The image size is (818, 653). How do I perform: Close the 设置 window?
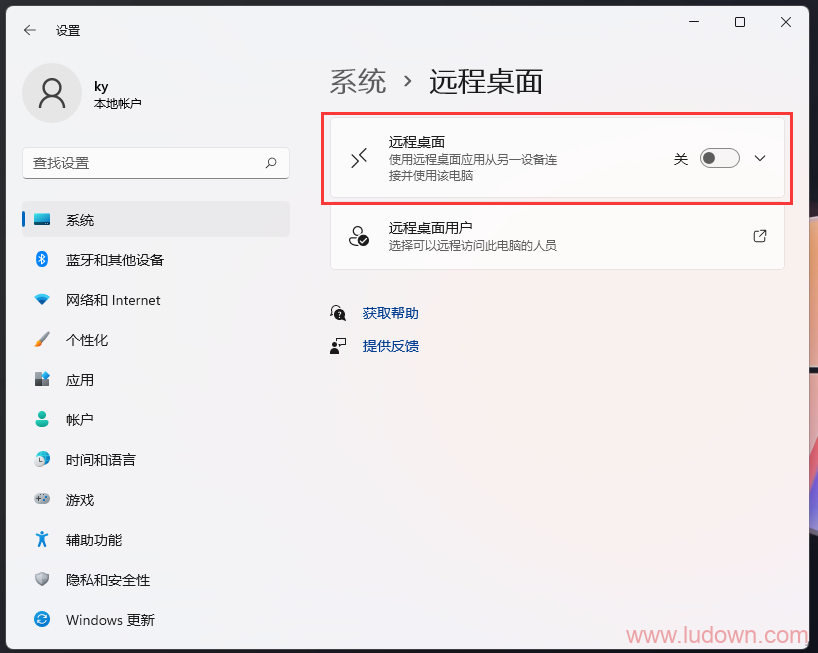pyautogui.click(x=786, y=22)
